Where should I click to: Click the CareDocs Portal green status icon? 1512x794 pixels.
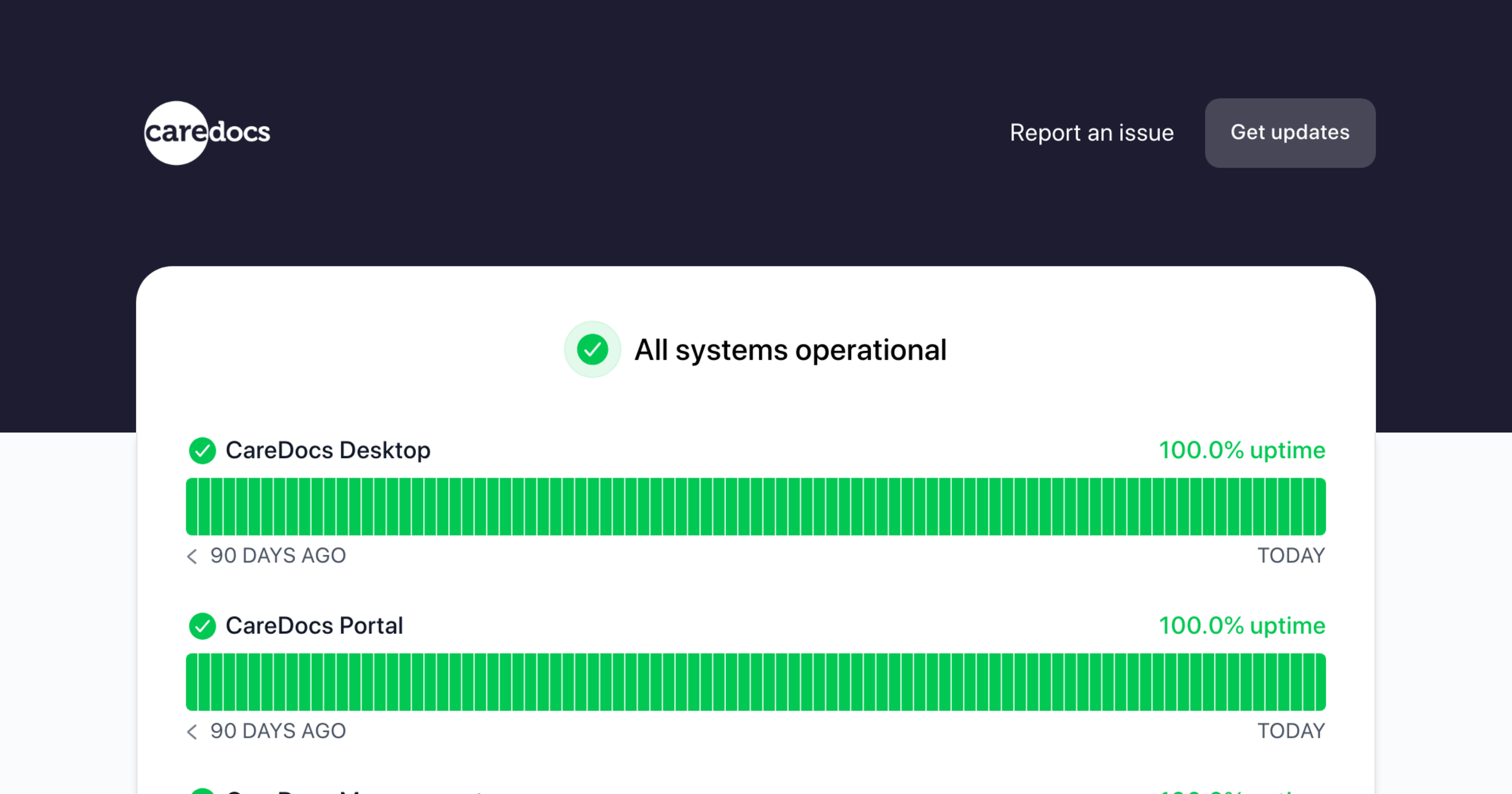tap(202, 626)
